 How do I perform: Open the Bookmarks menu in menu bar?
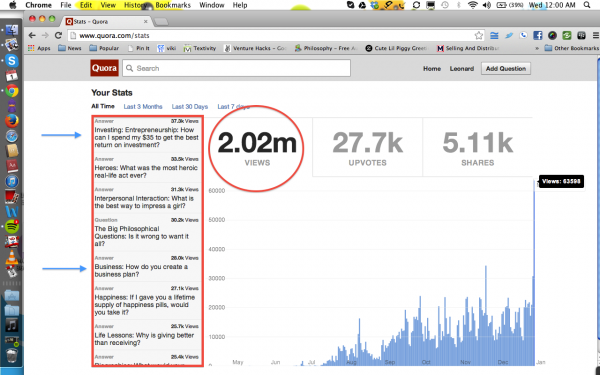click(x=173, y=5)
